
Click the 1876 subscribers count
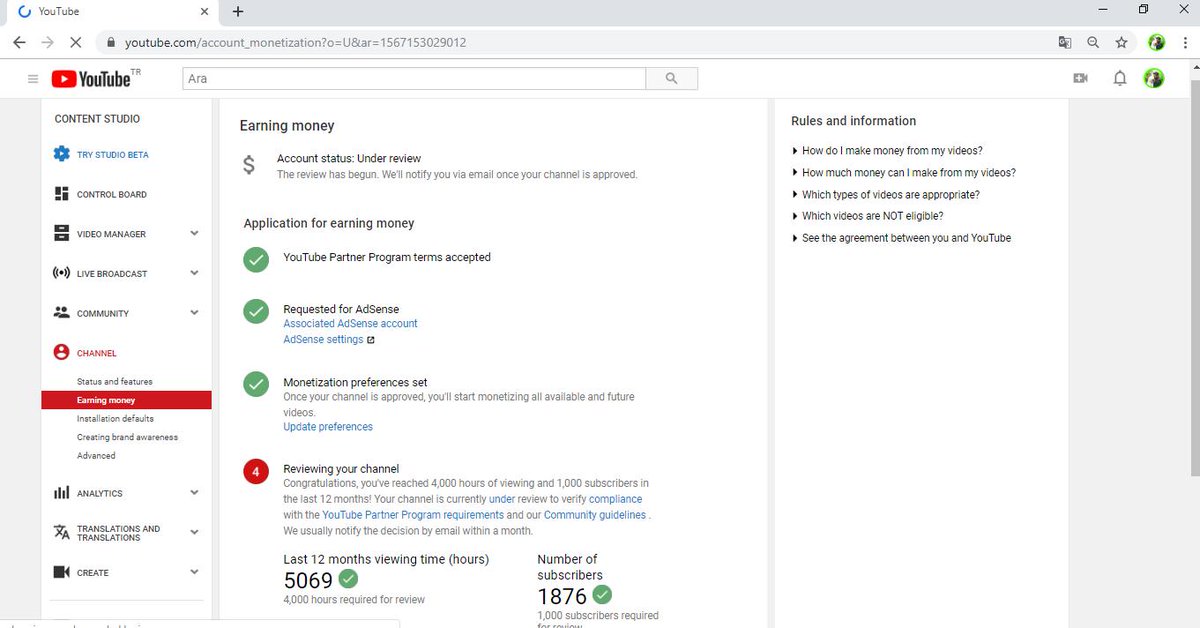pyautogui.click(x=562, y=597)
